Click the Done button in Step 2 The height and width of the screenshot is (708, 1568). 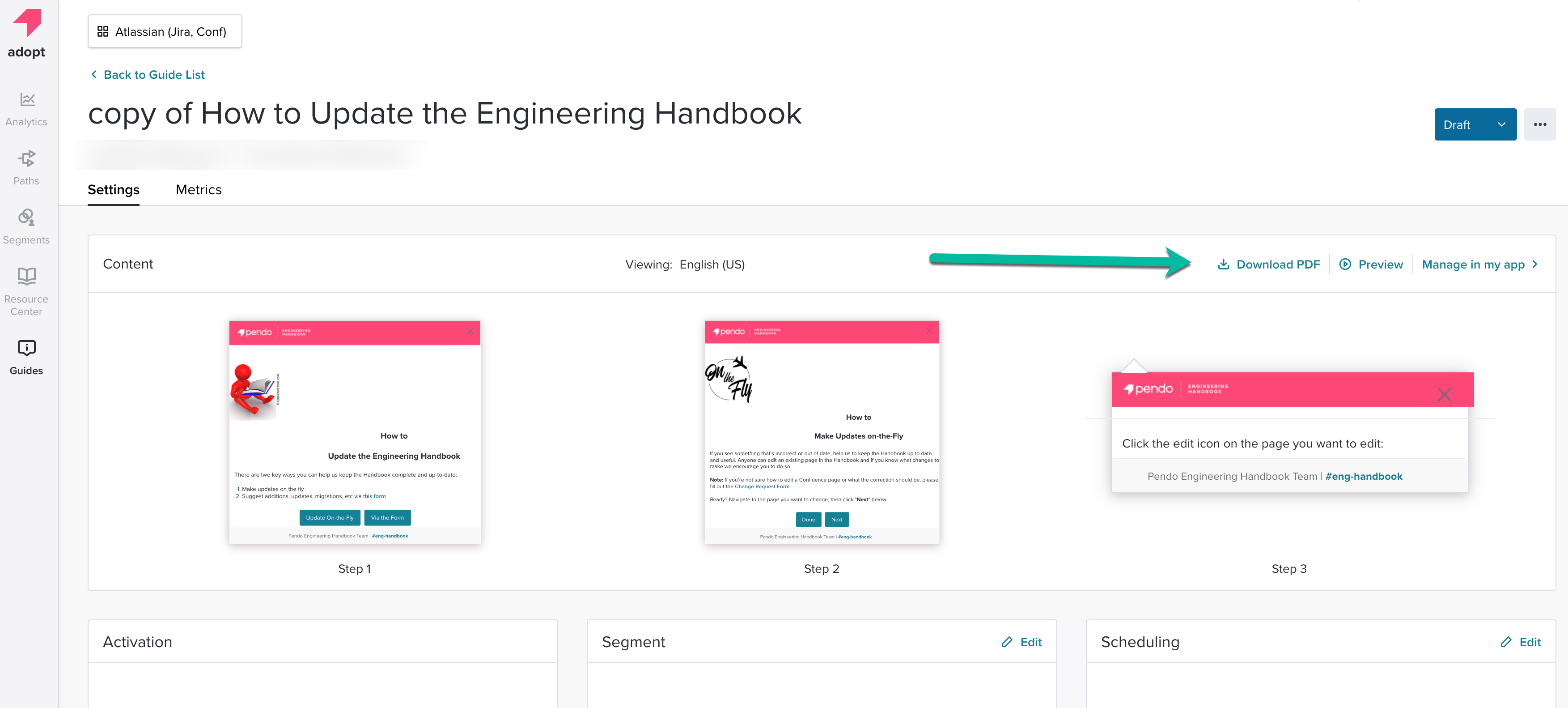tap(808, 520)
